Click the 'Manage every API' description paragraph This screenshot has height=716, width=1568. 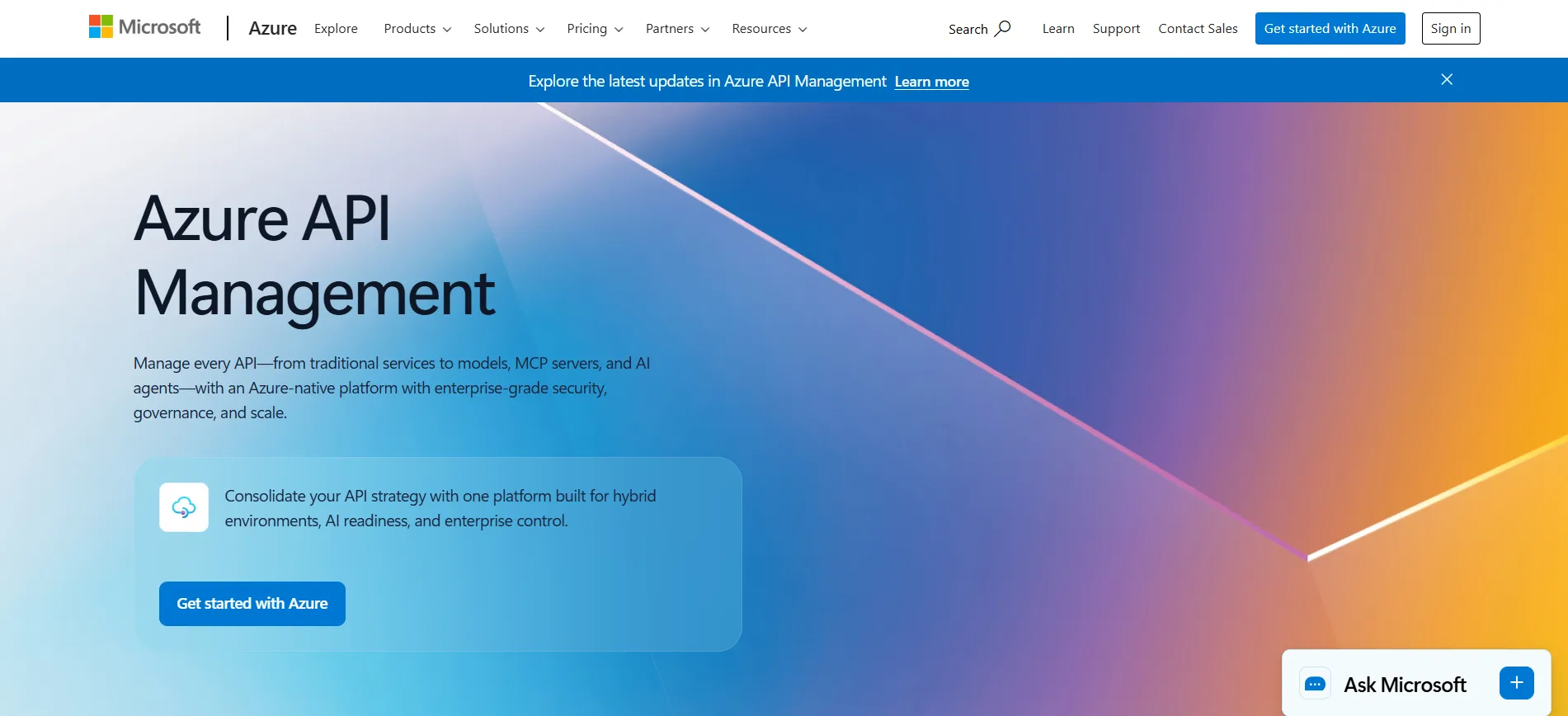coord(392,388)
